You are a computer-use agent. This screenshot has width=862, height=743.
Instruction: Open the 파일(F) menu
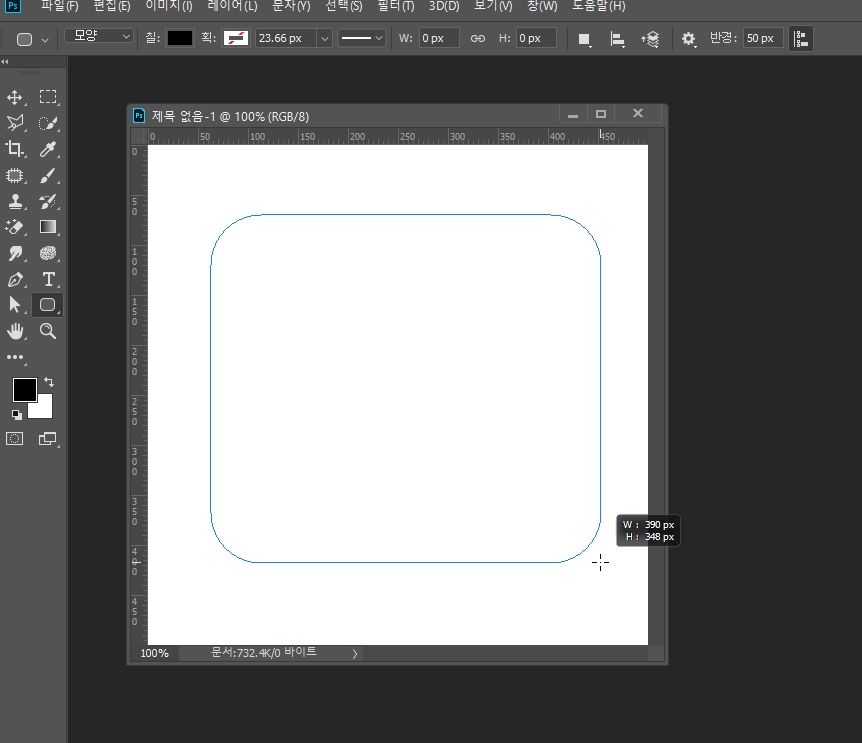(x=59, y=6)
